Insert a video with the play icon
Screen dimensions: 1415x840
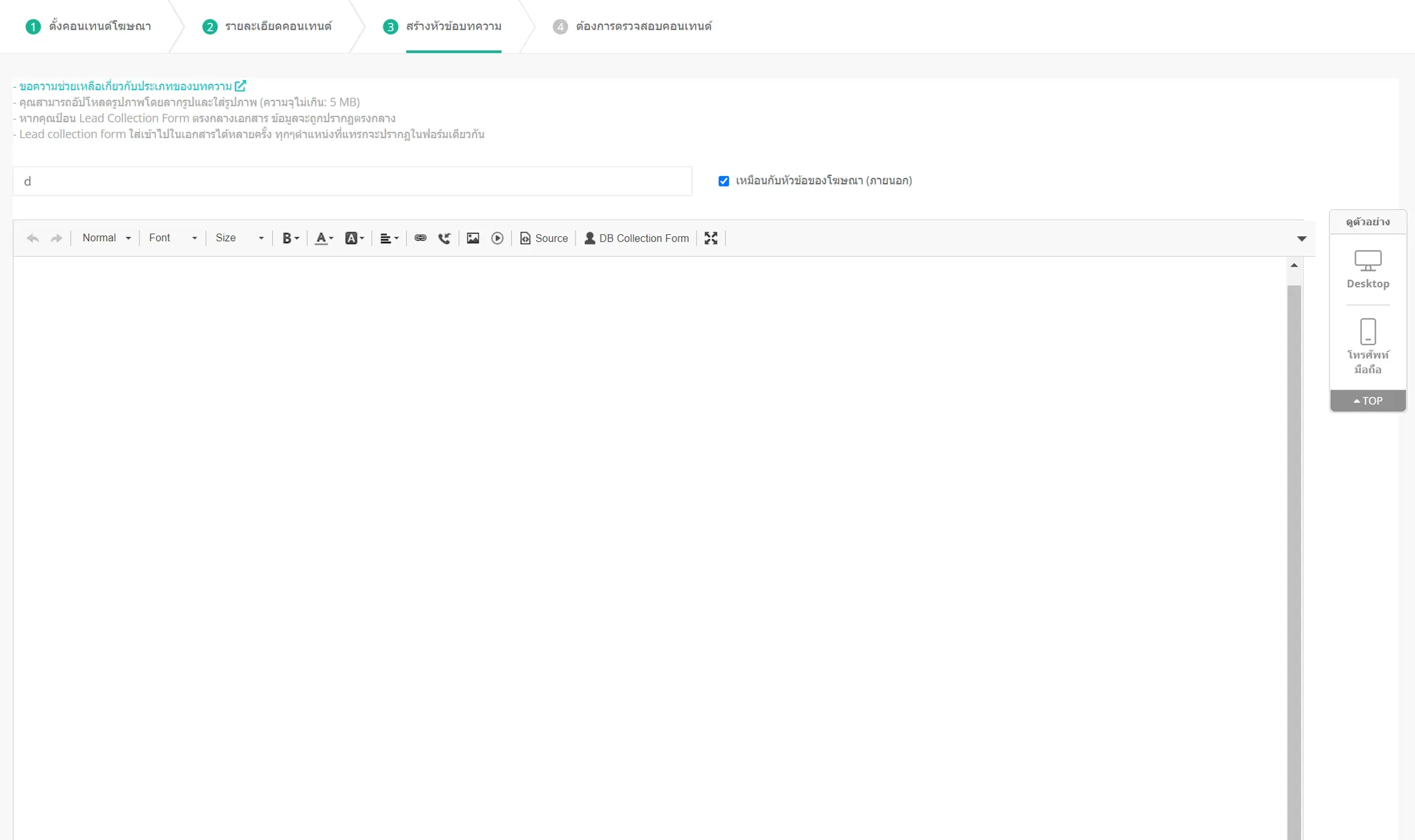coord(497,238)
